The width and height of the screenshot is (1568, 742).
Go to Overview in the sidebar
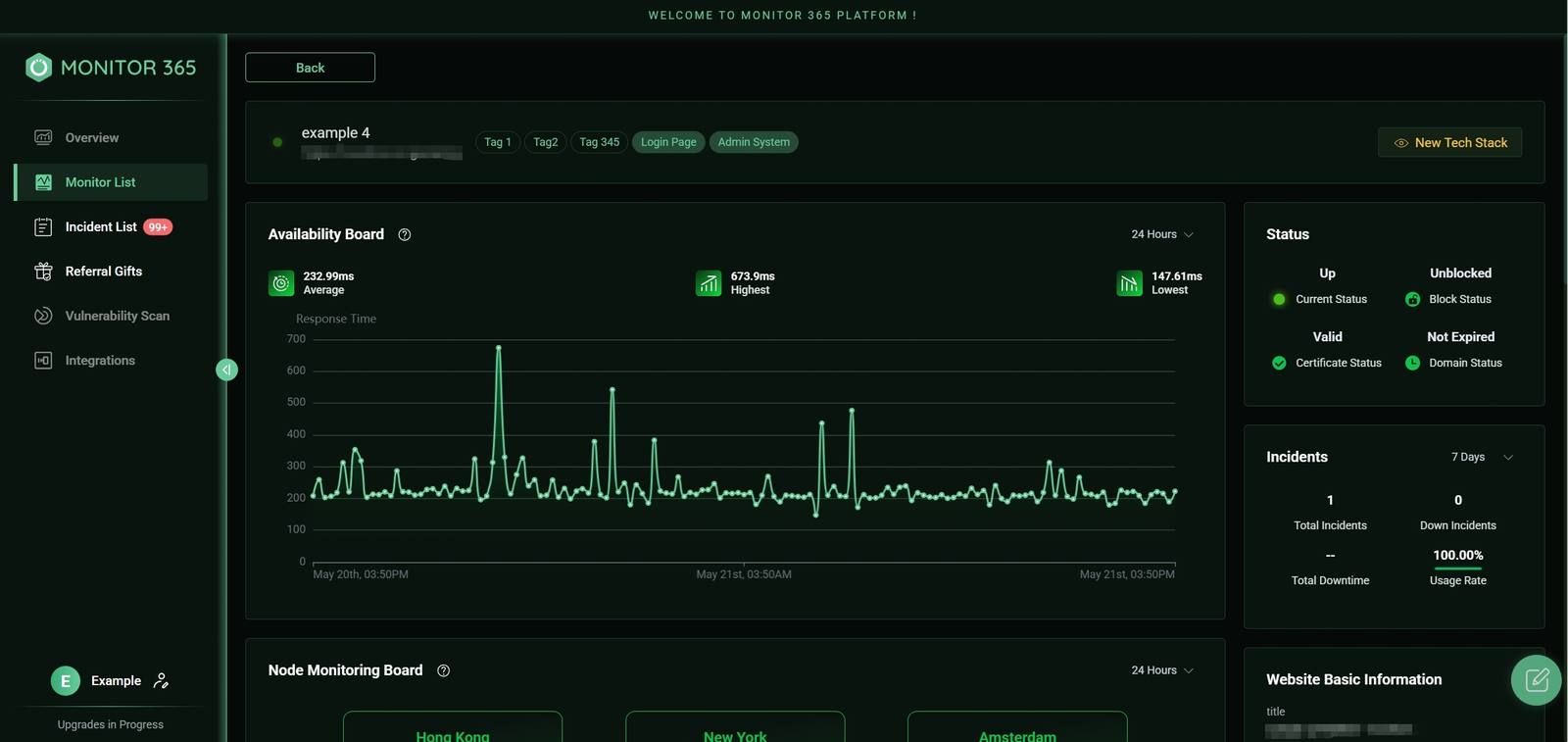[92, 138]
